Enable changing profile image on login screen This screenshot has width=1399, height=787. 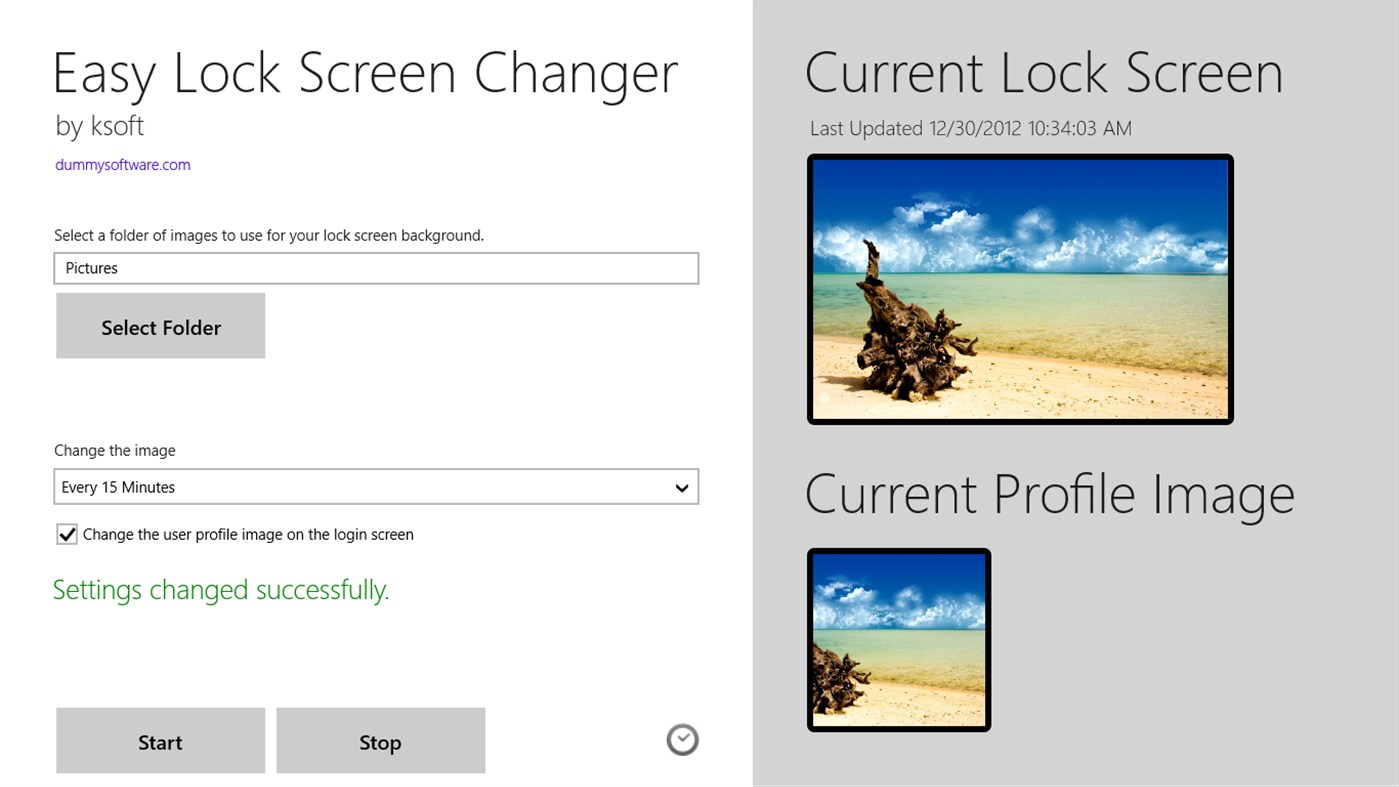[66, 534]
